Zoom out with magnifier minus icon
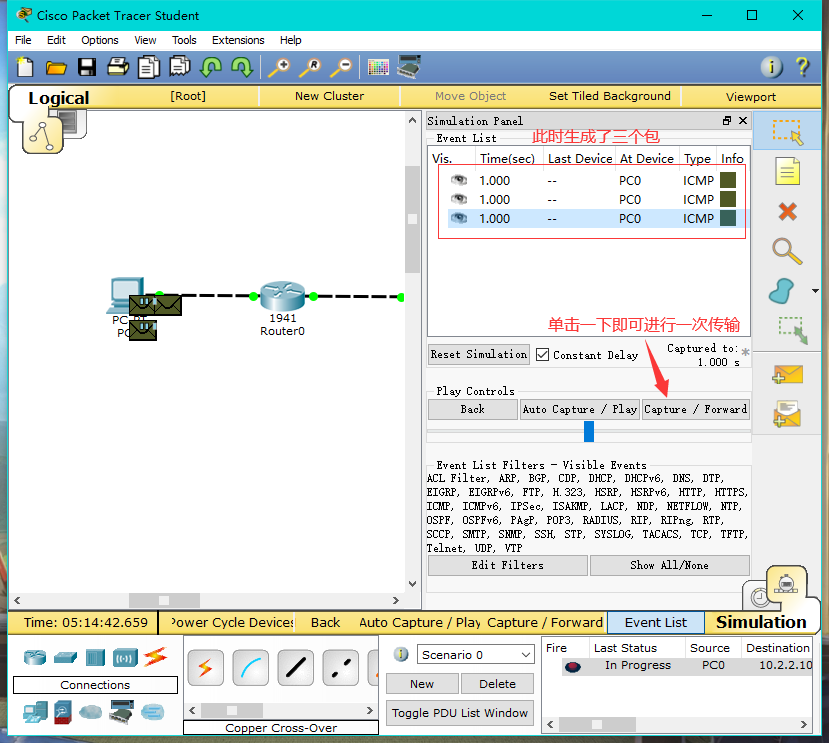829x743 pixels. click(341, 67)
